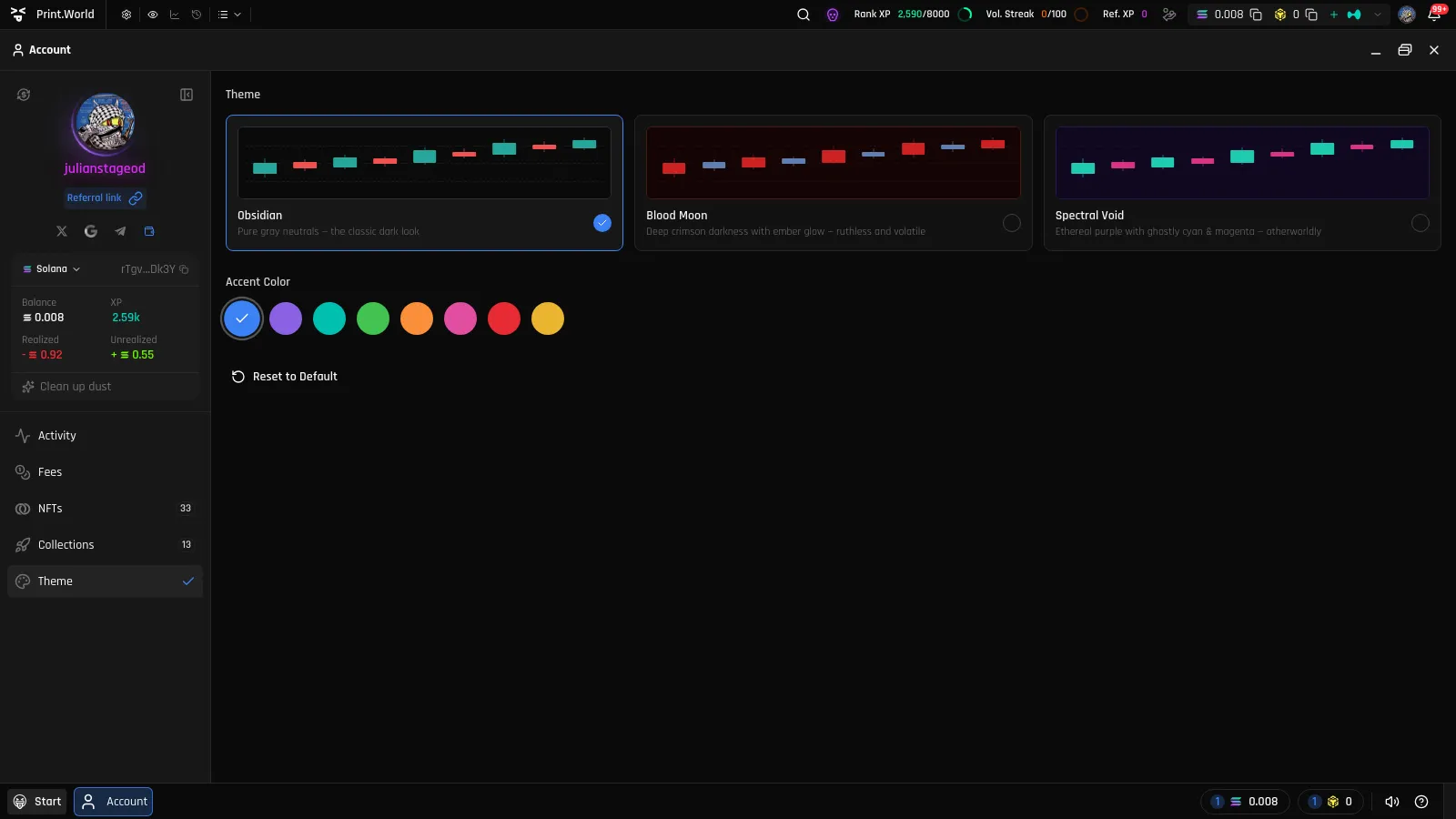
Task: Click the username julianstageod
Action: click(x=105, y=168)
